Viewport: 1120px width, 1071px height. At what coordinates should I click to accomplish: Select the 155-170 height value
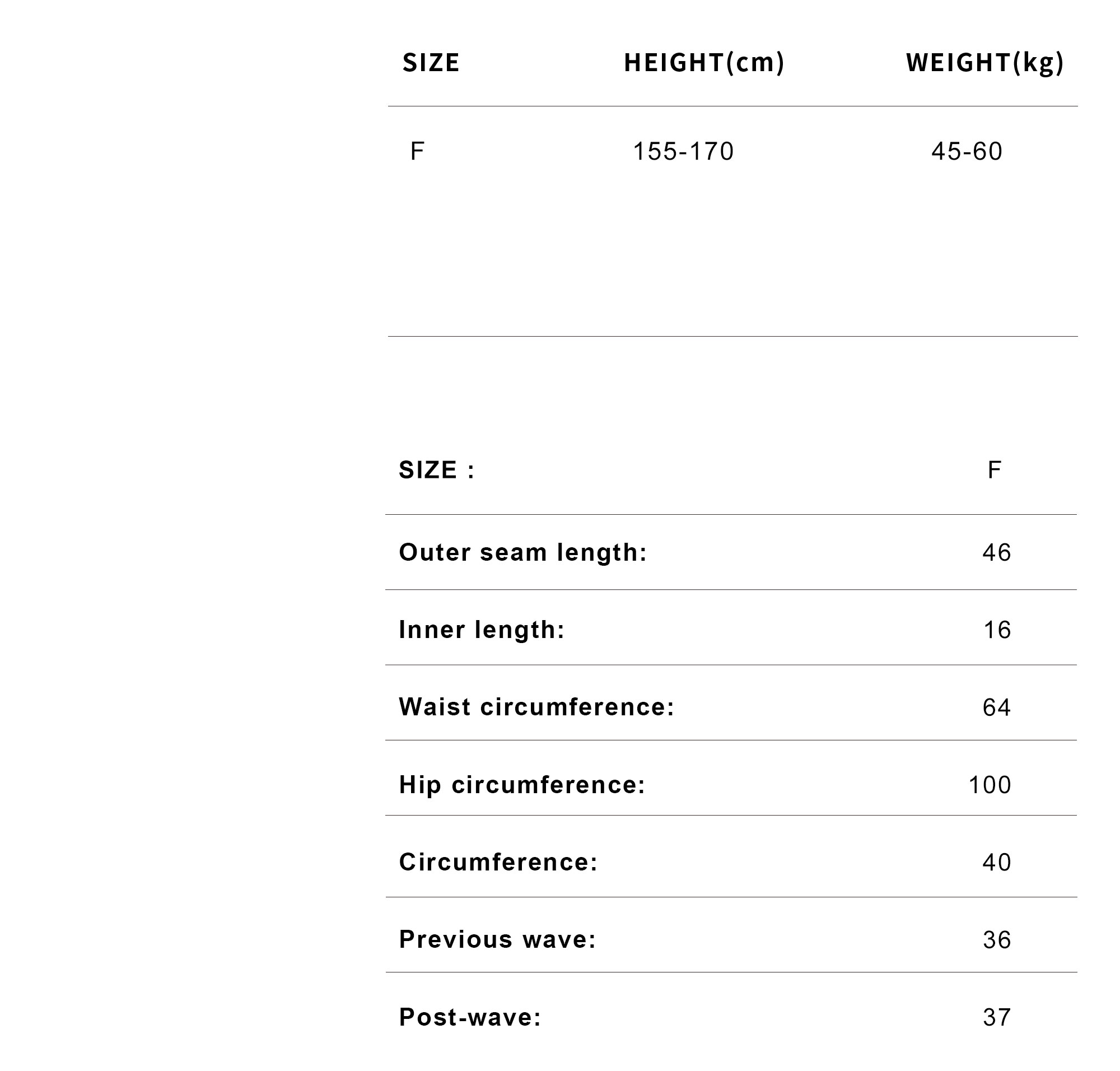tap(683, 152)
